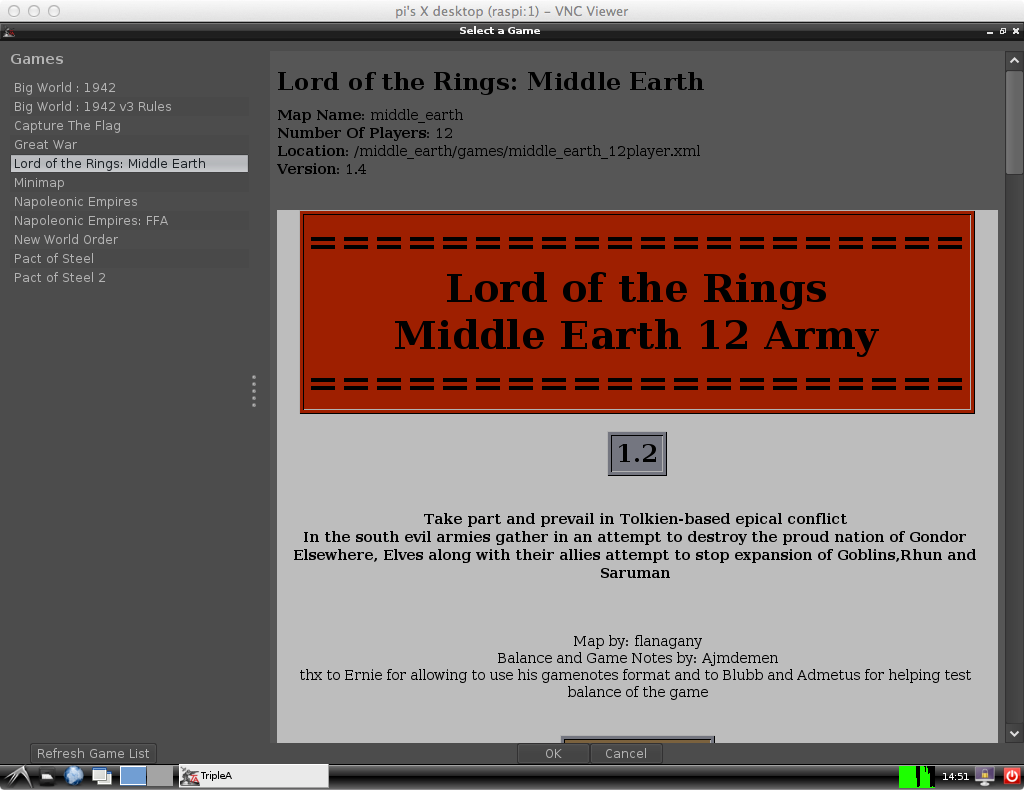Click the 14:51 clock in the tray

coord(955,776)
